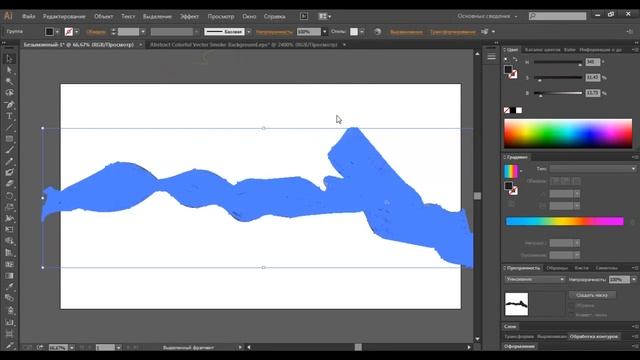Select the Shape Builder tool
Viewport: 640px width, 360px height.
pyautogui.click(x=9, y=242)
